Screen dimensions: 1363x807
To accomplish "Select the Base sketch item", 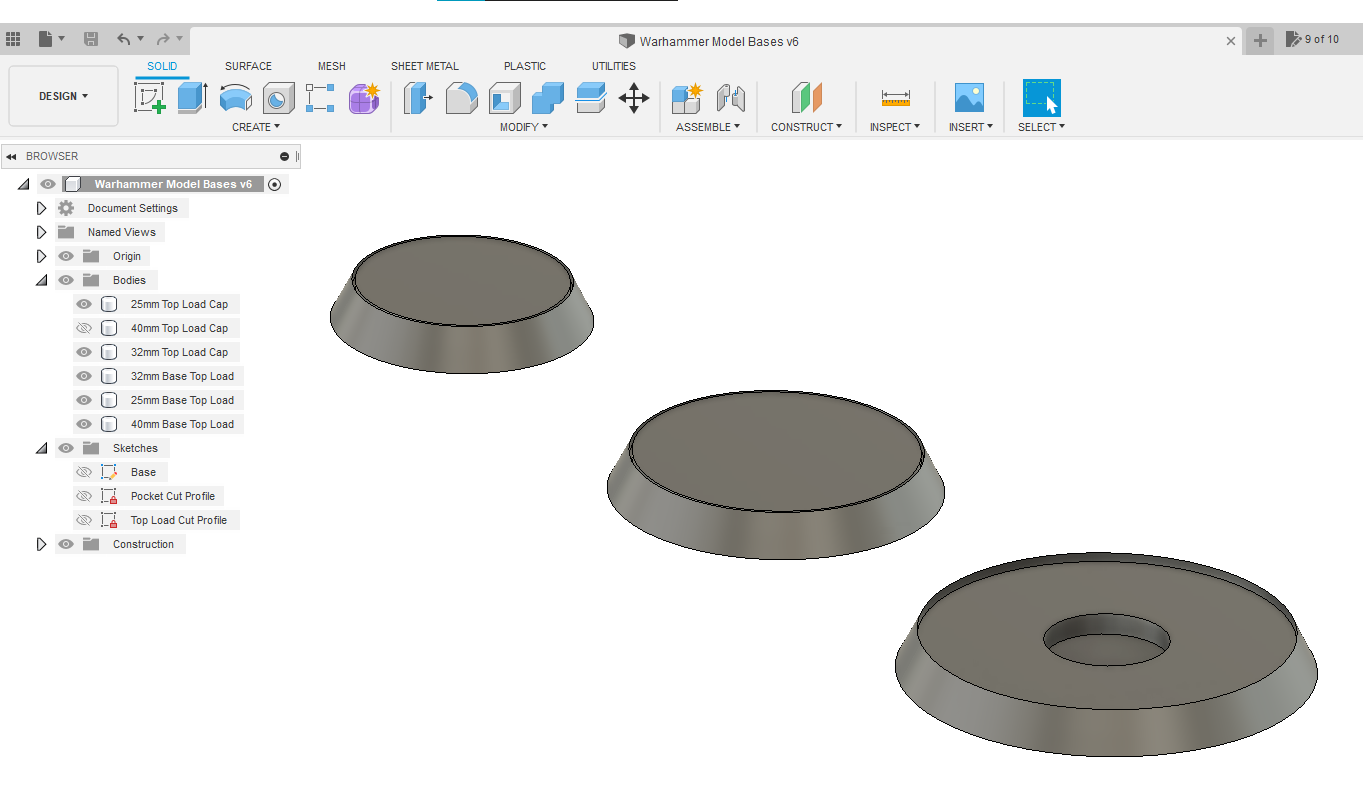I will click(143, 472).
